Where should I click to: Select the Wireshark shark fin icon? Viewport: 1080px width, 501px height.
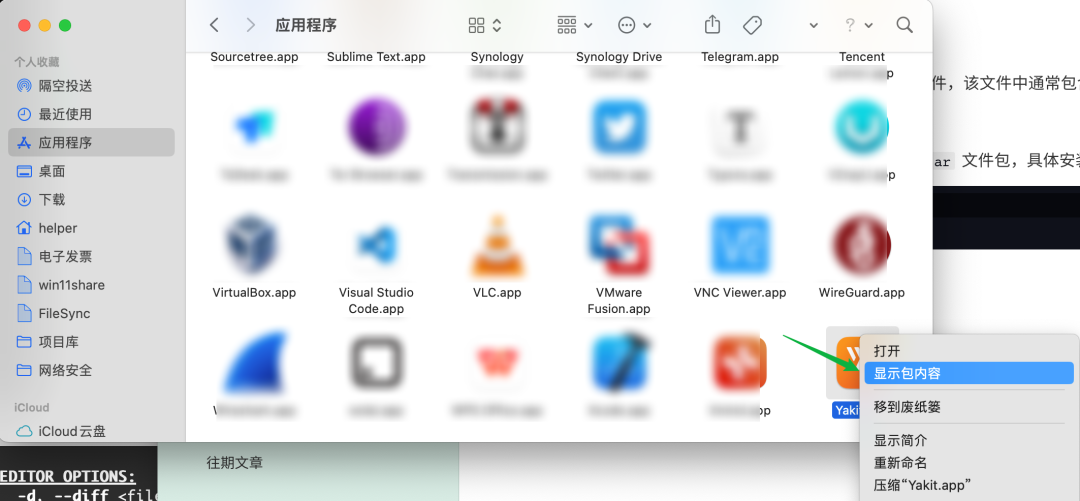click(x=254, y=363)
